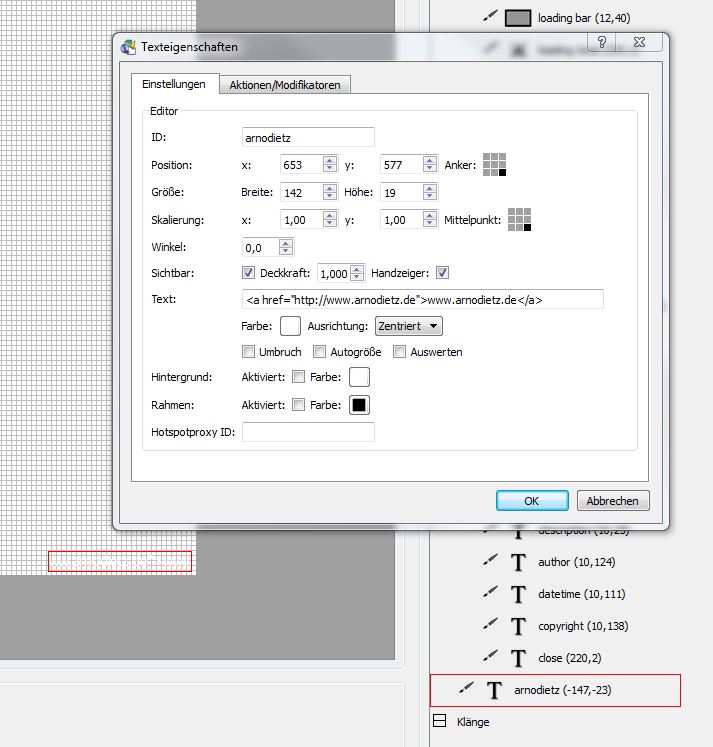Switch to Aktionen/Modifikatoren tab
Screen dimensions: 713x747
click(x=285, y=85)
